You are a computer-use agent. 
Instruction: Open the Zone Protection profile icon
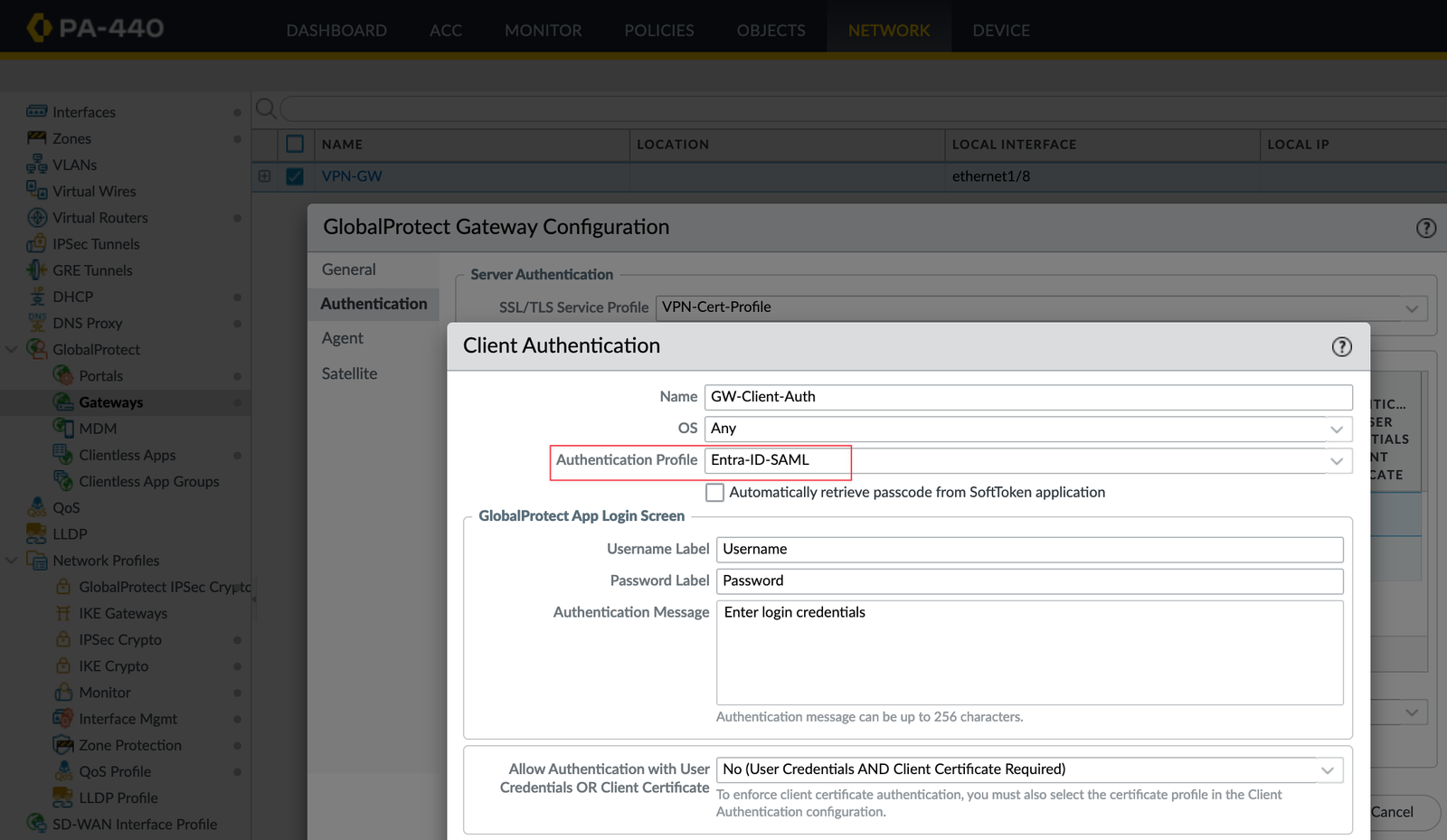[63, 744]
